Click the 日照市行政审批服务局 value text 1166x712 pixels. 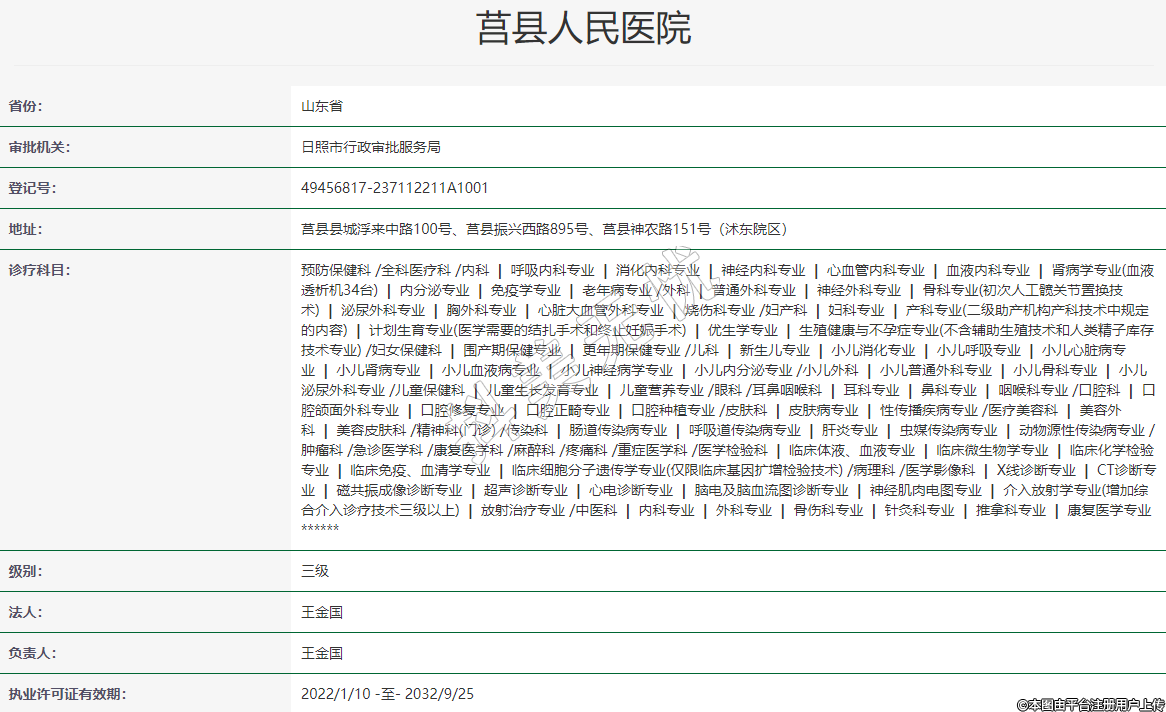click(x=370, y=147)
